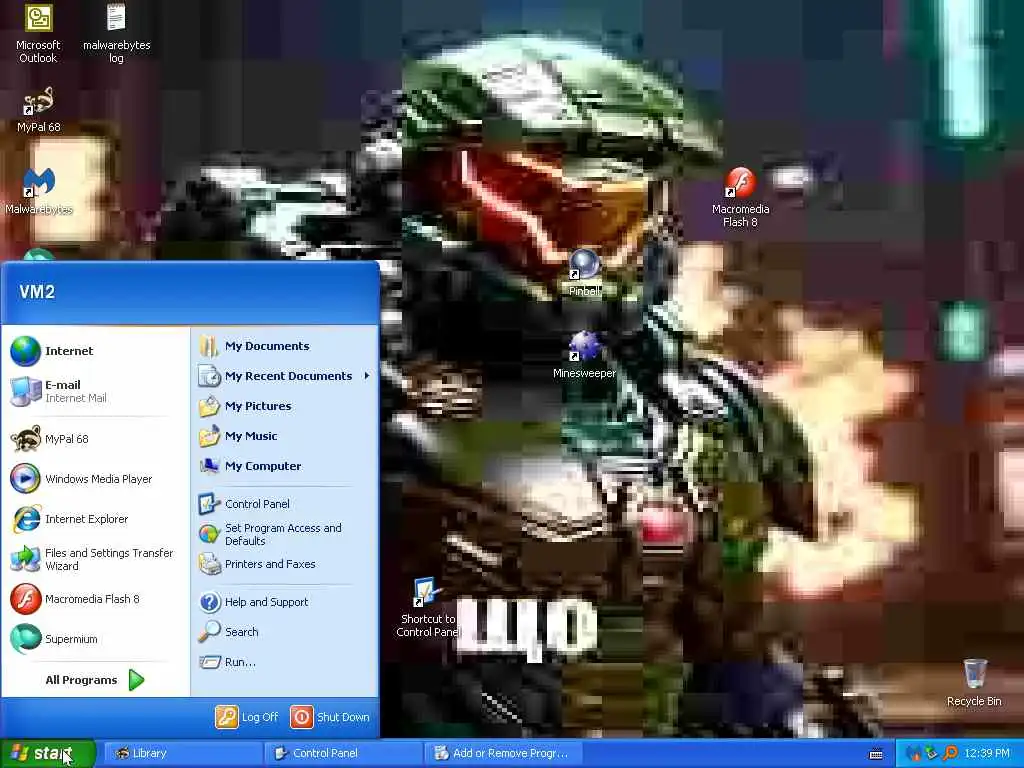Open Control Panel from Start menu
The height and width of the screenshot is (768, 1024).
coord(285,504)
